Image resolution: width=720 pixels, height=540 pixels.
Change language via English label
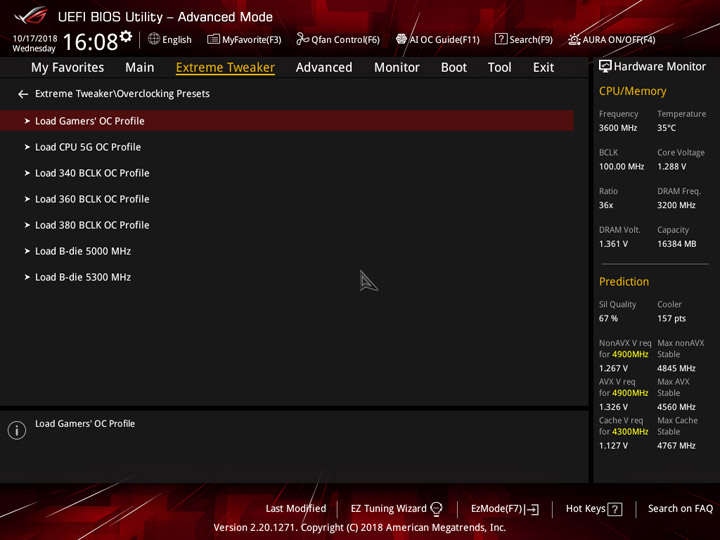(177, 40)
